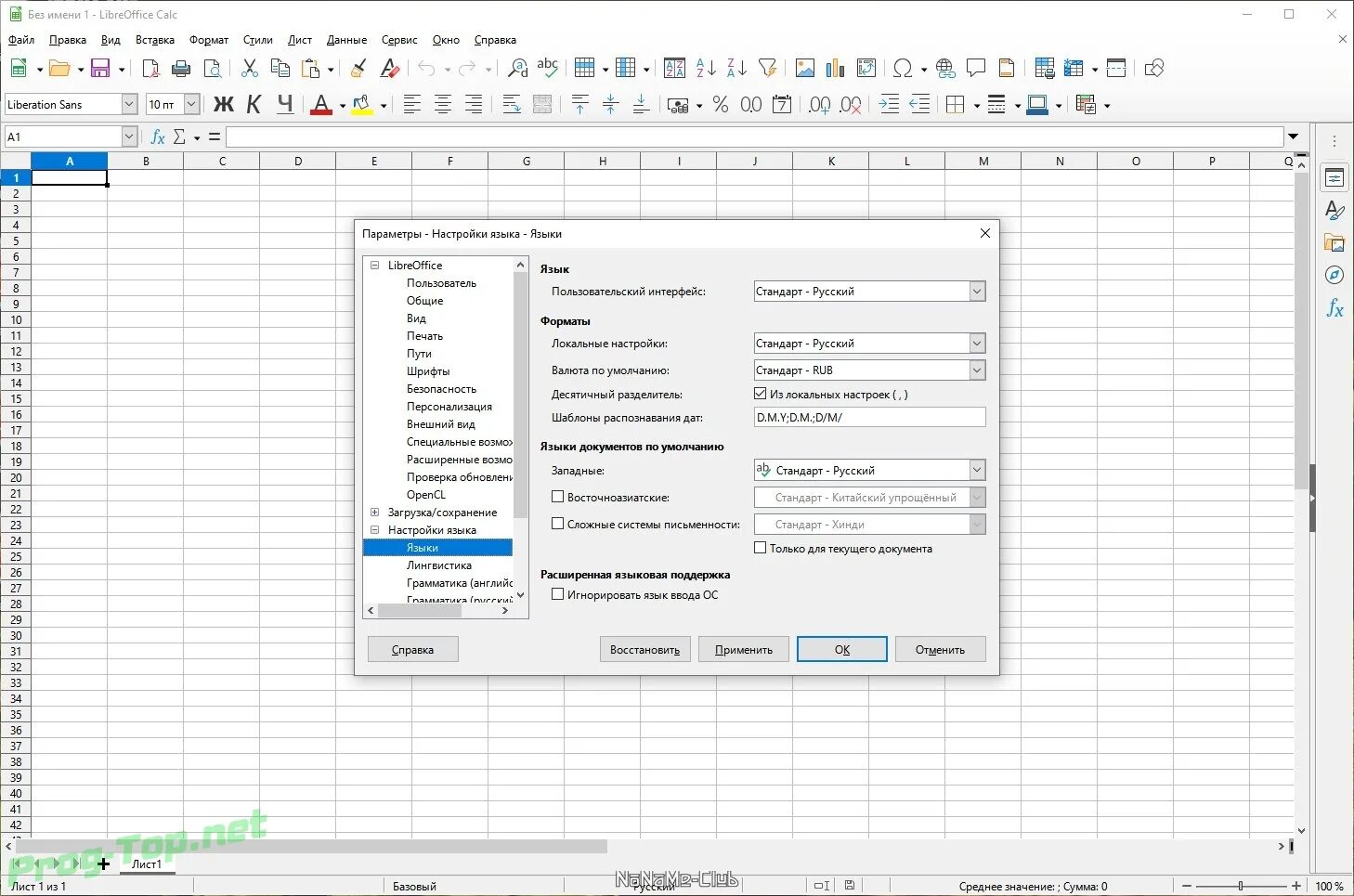This screenshot has width=1354, height=896.
Task: Select OpenCL in the options tree
Action: pos(425,495)
